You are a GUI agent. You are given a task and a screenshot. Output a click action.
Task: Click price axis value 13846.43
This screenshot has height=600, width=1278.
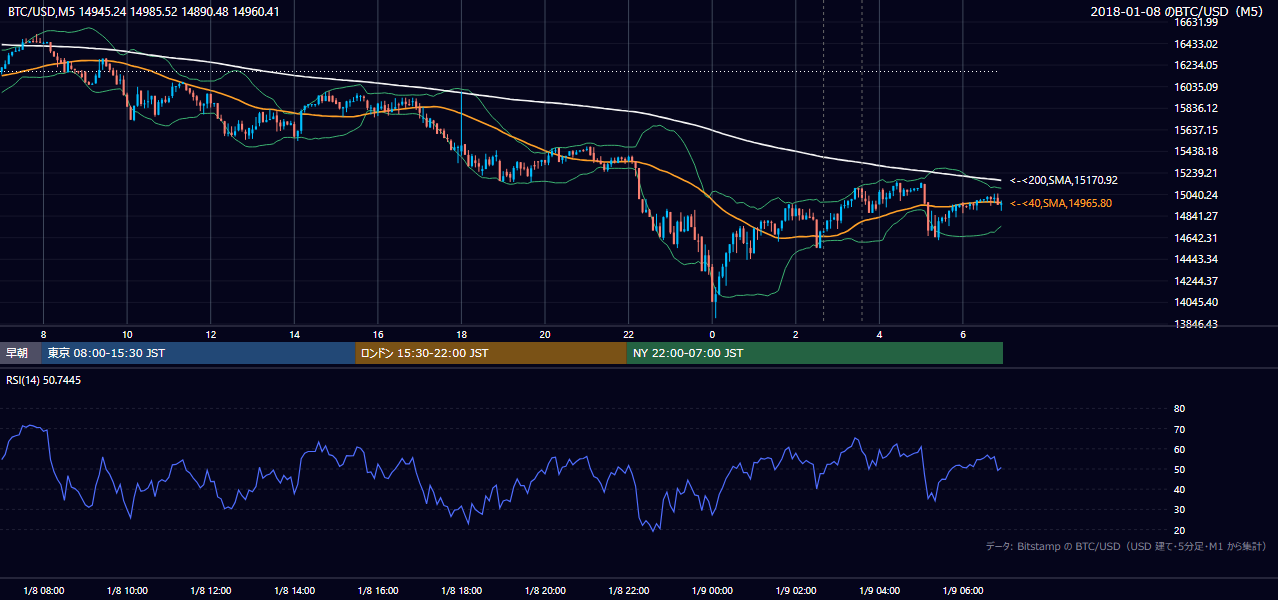1196,324
